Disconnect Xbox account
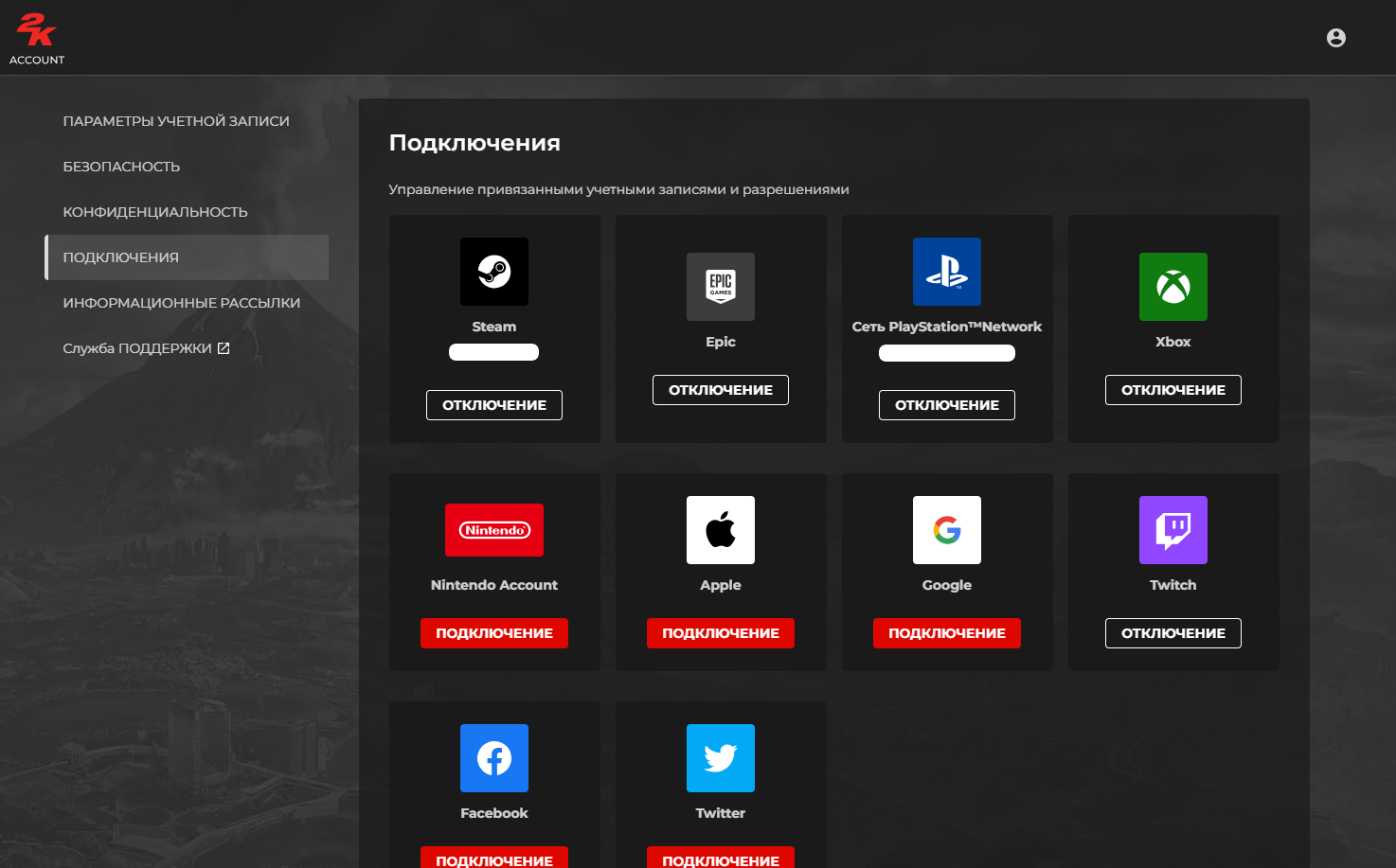 [1173, 390]
